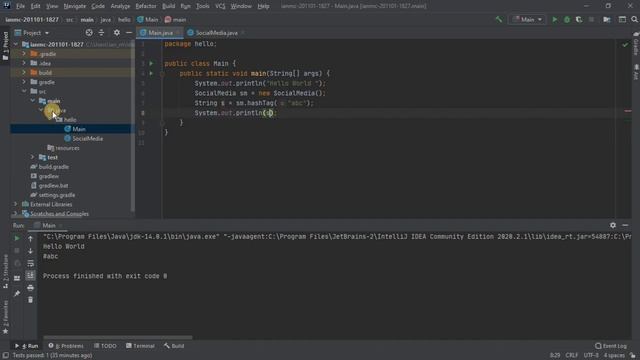Collapse all nodes icon in Project panel
Image resolution: width=640 pixels, height=360 pixels.
(101, 33)
